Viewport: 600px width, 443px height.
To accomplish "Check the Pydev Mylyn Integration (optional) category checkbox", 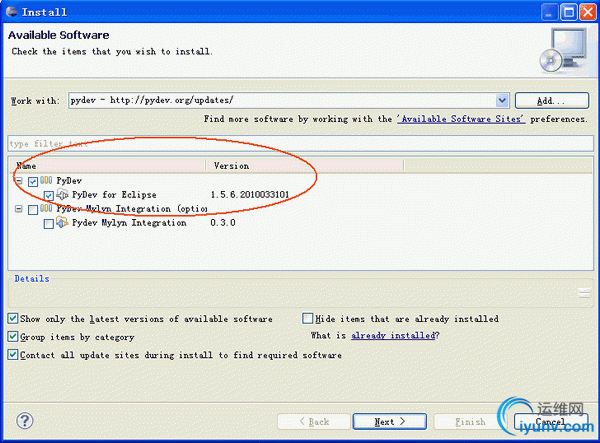I will 33,210.
